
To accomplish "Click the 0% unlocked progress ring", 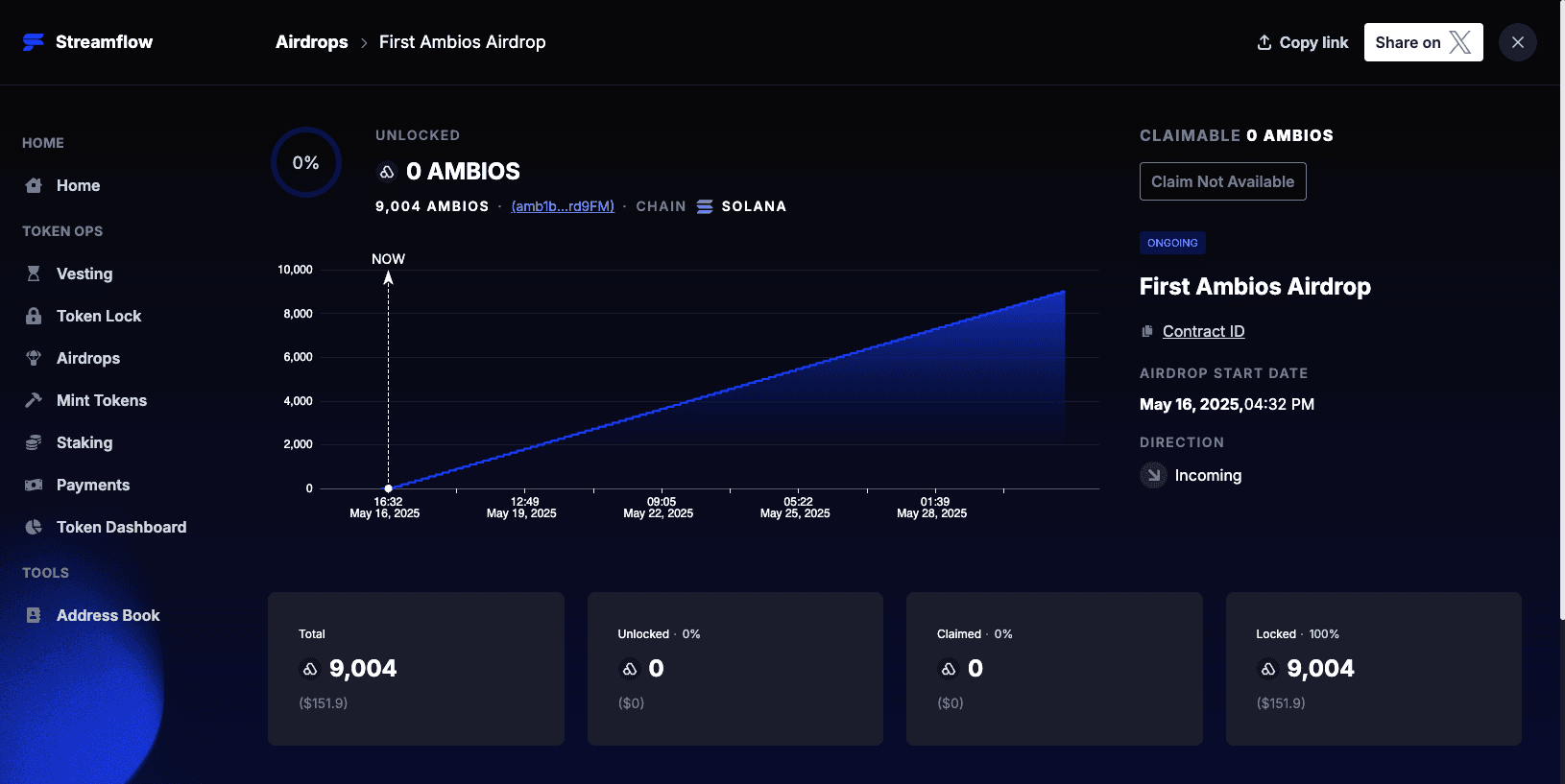I will click(306, 162).
